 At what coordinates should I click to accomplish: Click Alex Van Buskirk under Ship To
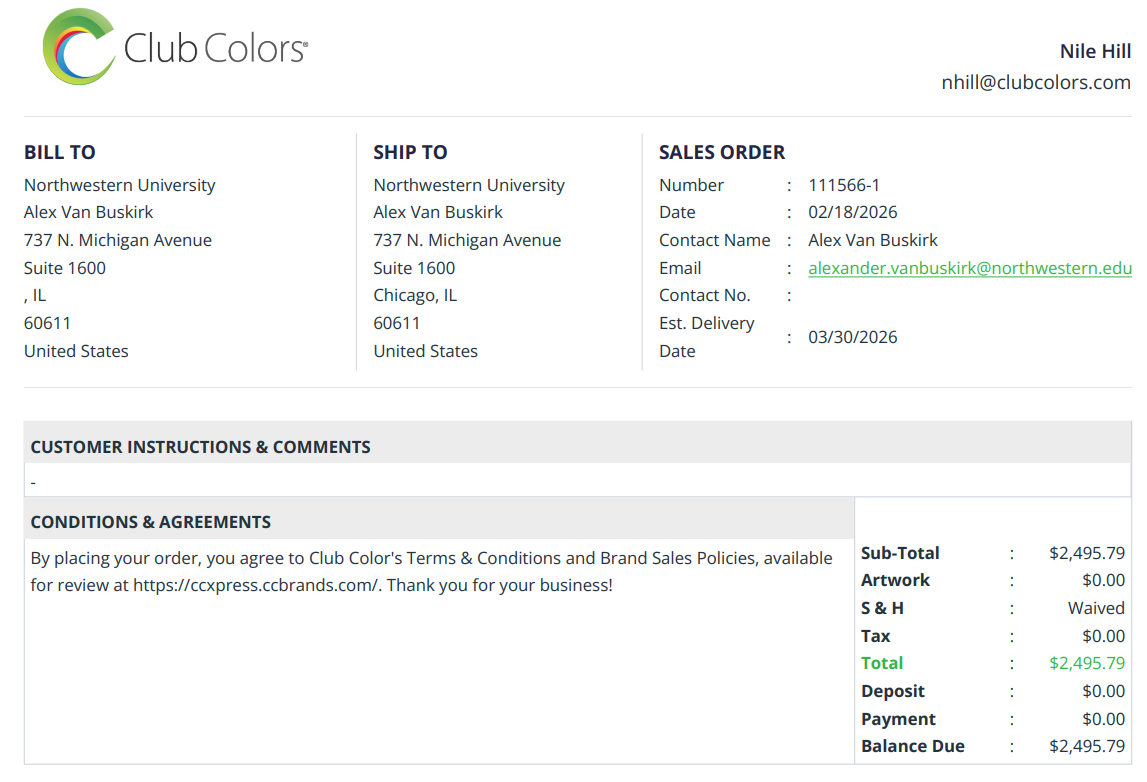[x=438, y=212]
